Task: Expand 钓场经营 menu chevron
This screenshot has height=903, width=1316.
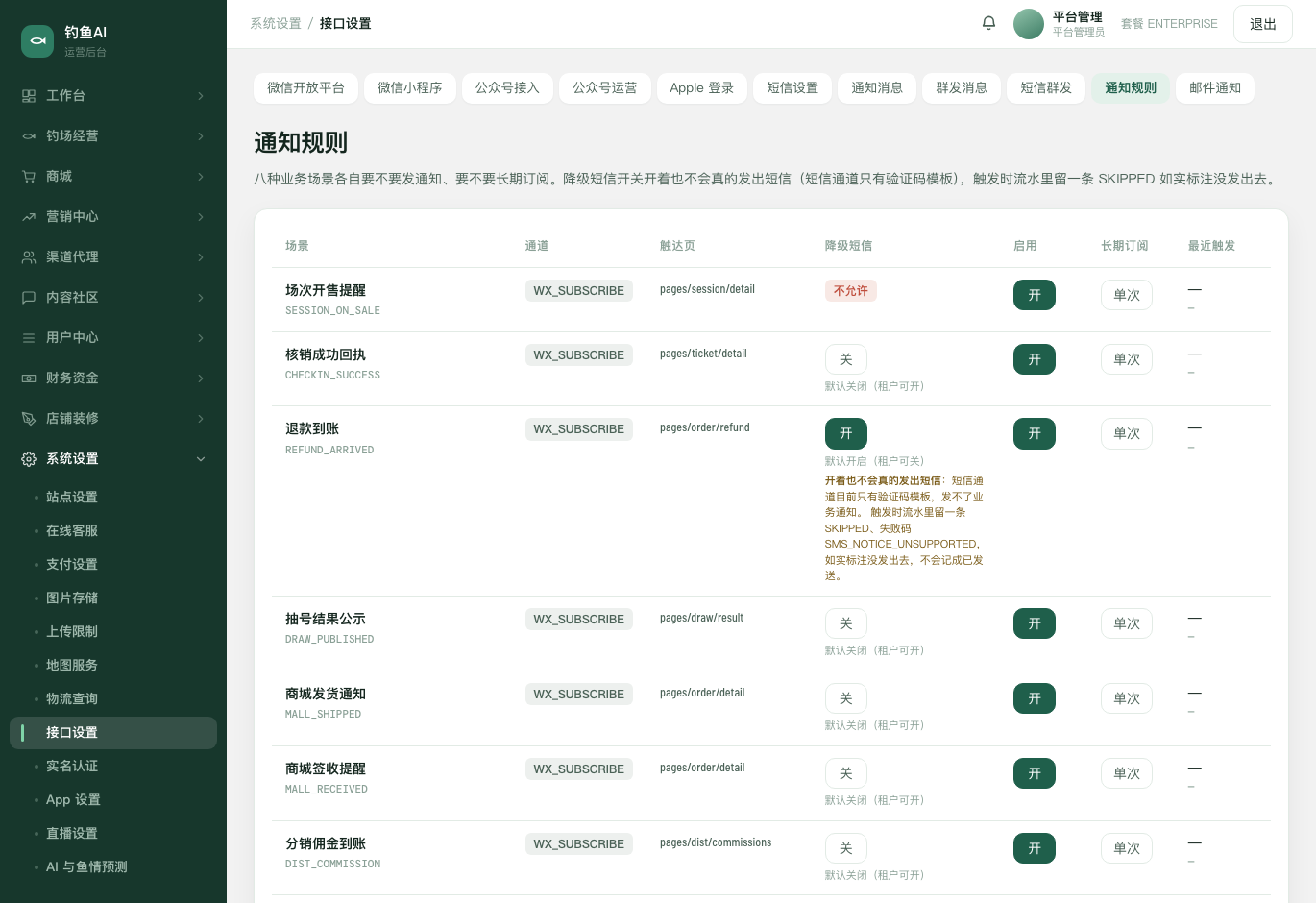Action: [x=201, y=136]
